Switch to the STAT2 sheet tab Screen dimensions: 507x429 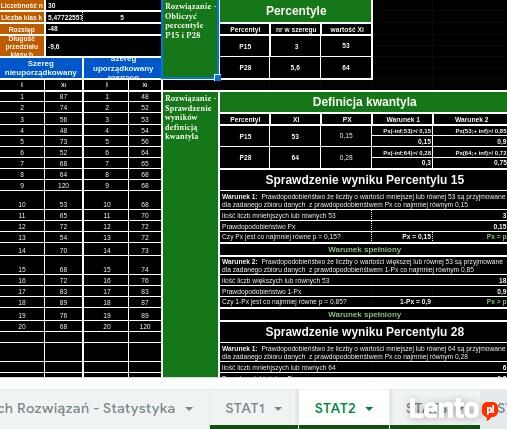[335, 408]
